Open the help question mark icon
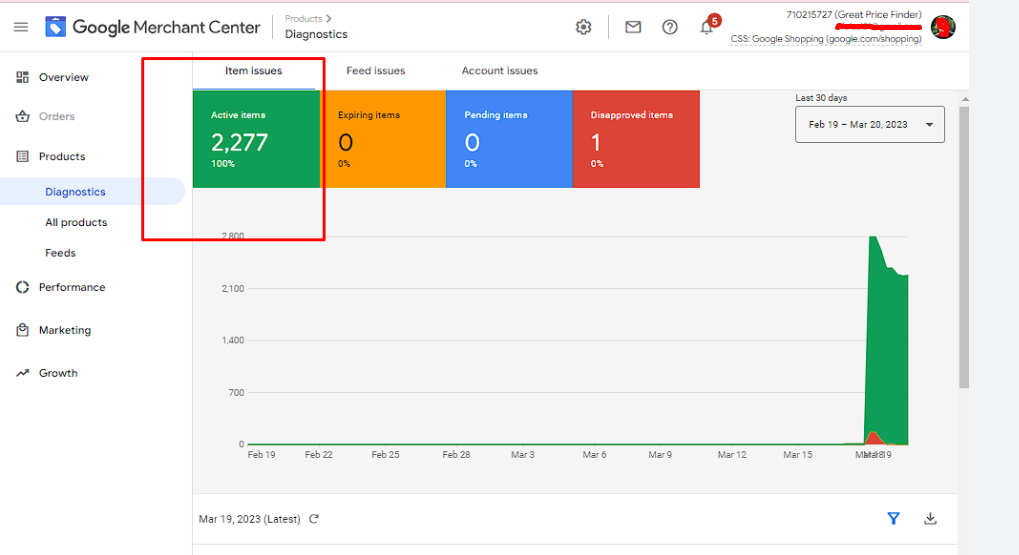 coord(669,27)
